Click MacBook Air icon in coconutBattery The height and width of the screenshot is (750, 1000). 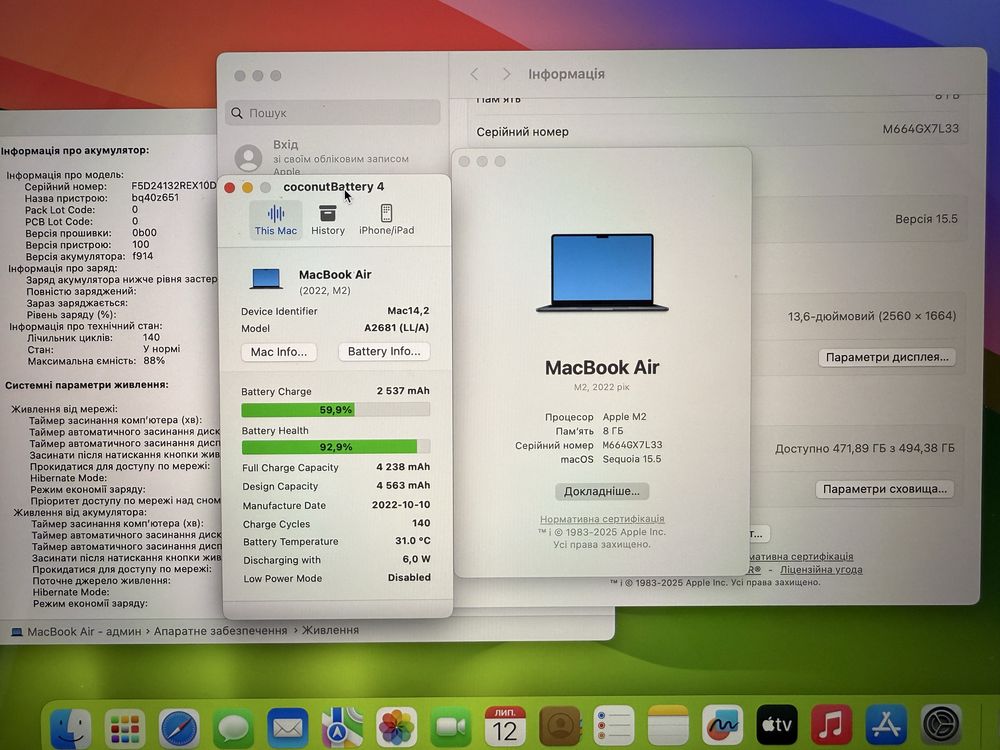tap(266, 279)
